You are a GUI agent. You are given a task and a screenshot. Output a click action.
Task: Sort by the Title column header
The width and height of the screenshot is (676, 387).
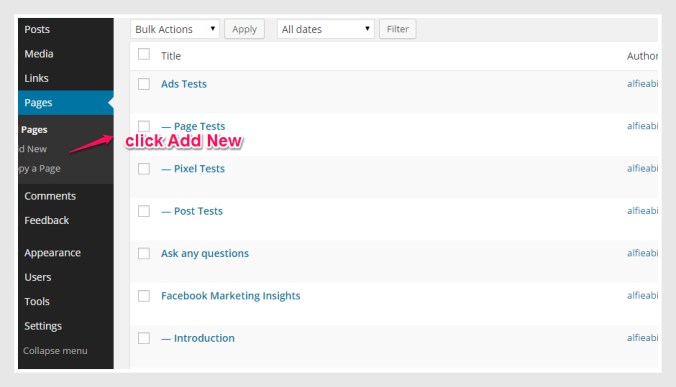point(171,56)
